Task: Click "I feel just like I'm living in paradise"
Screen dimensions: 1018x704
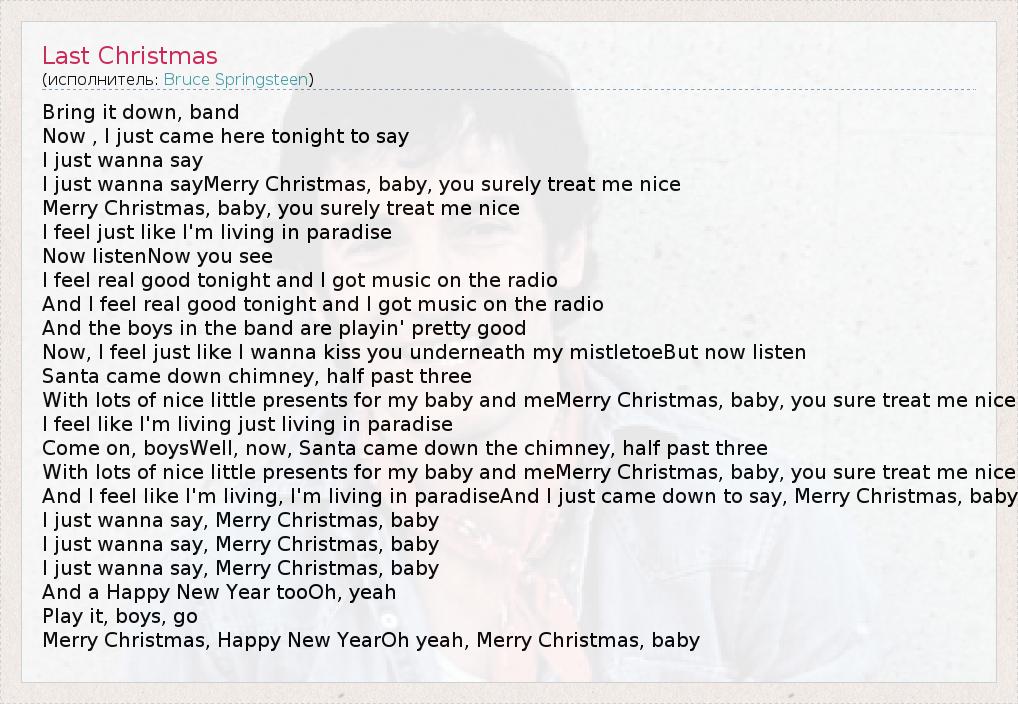Action: point(217,232)
